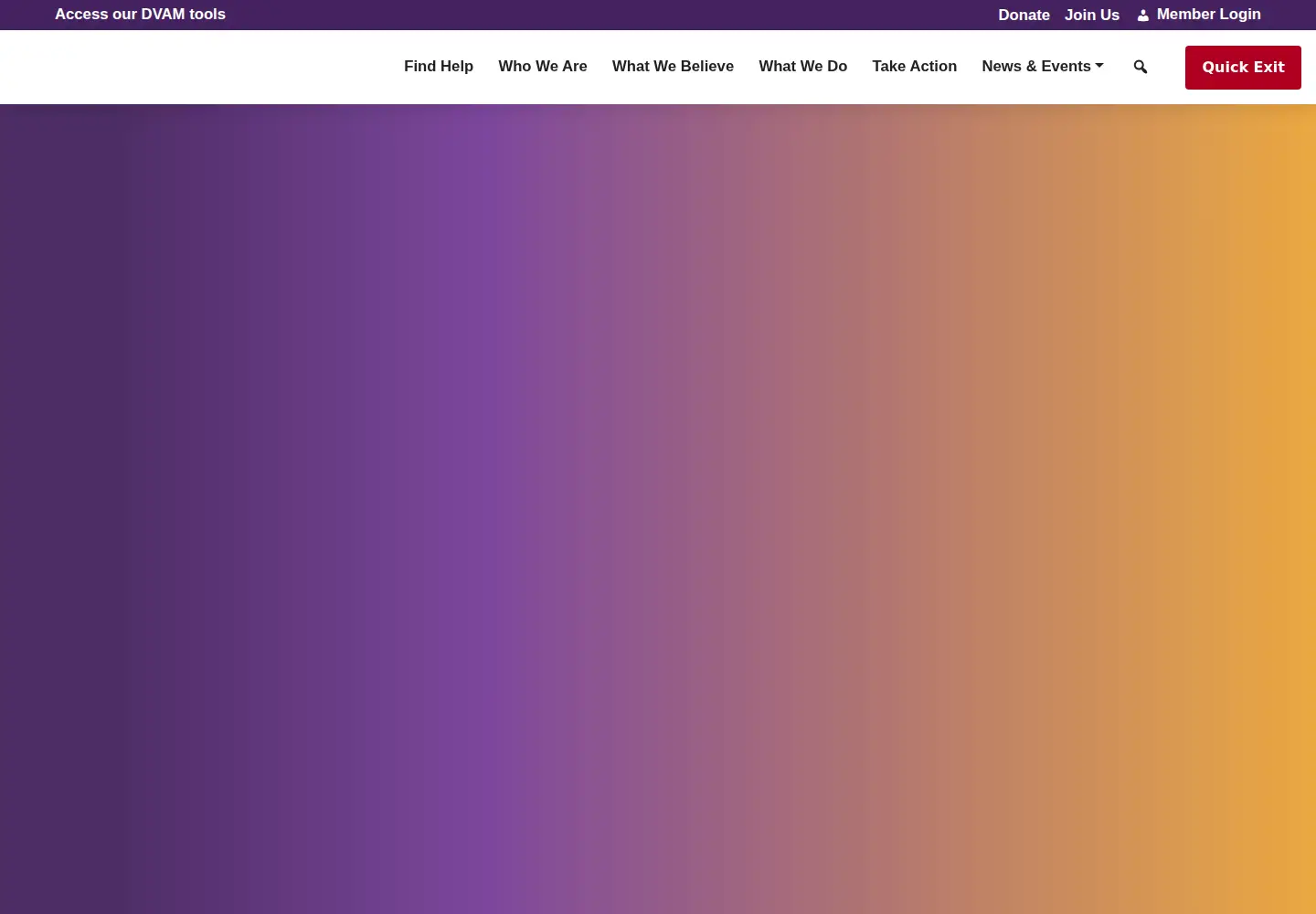
Task: Go to Member Login
Action: pyautogui.click(x=1208, y=14)
